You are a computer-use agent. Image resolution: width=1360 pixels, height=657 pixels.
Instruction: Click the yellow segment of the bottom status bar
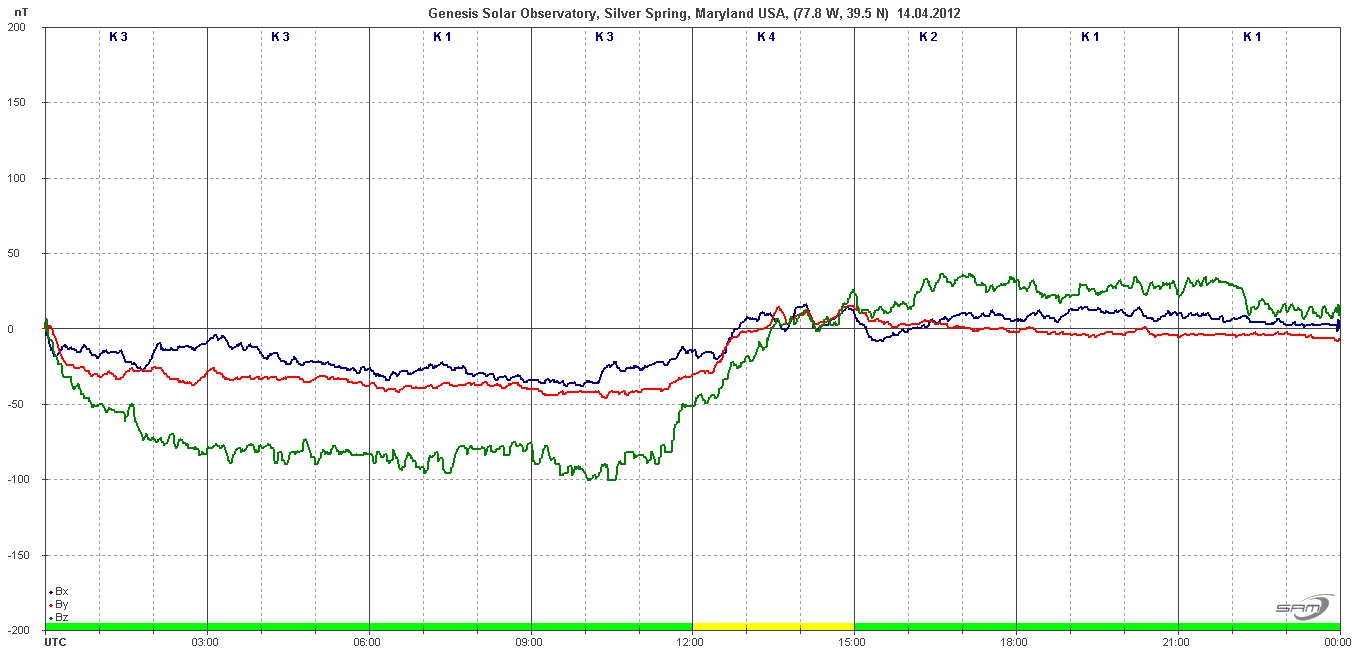[x=773, y=627]
